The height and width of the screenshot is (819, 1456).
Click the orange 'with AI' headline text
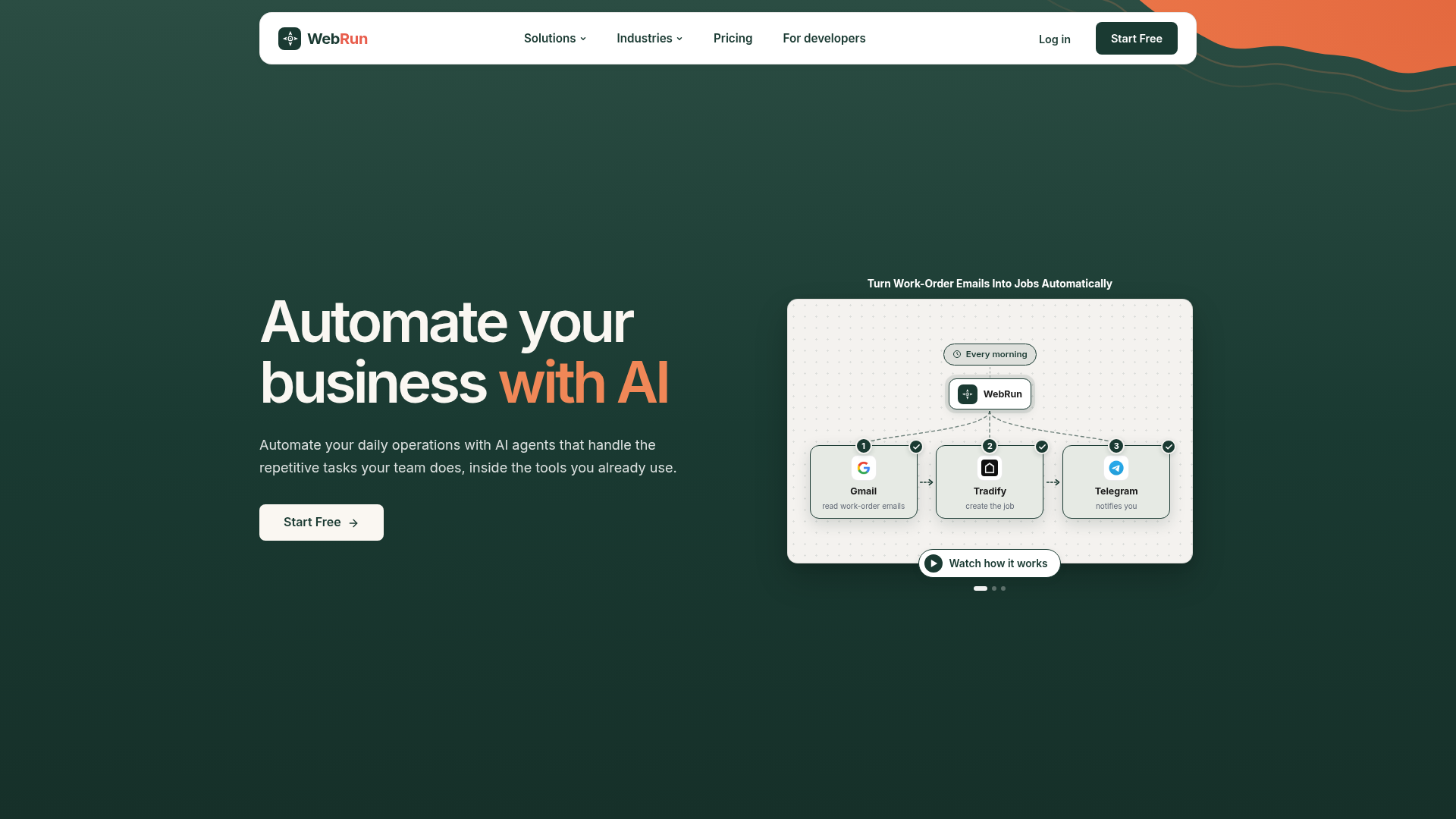[x=584, y=383]
